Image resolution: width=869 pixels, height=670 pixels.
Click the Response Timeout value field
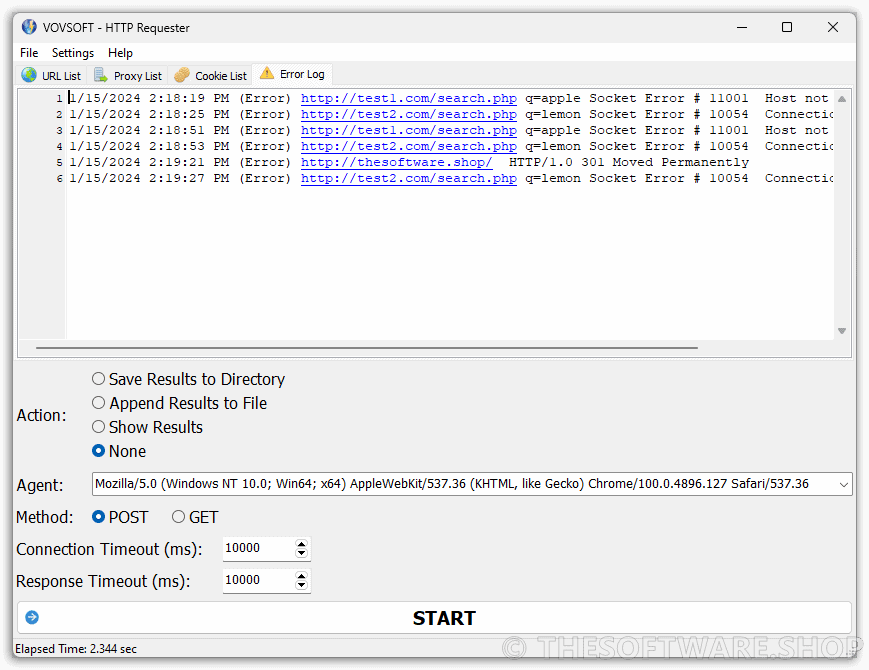click(x=259, y=580)
